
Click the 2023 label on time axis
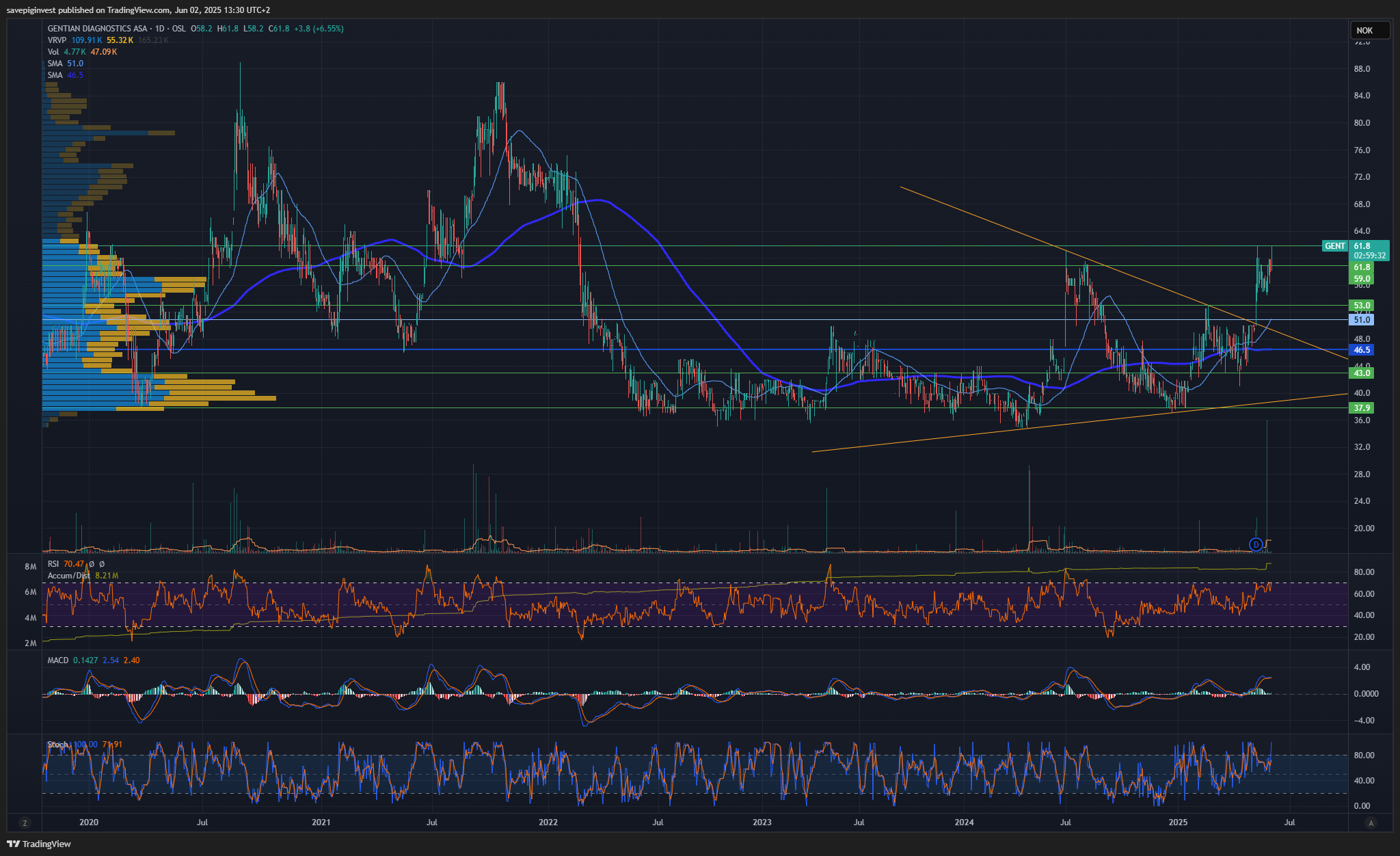tap(762, 822)
